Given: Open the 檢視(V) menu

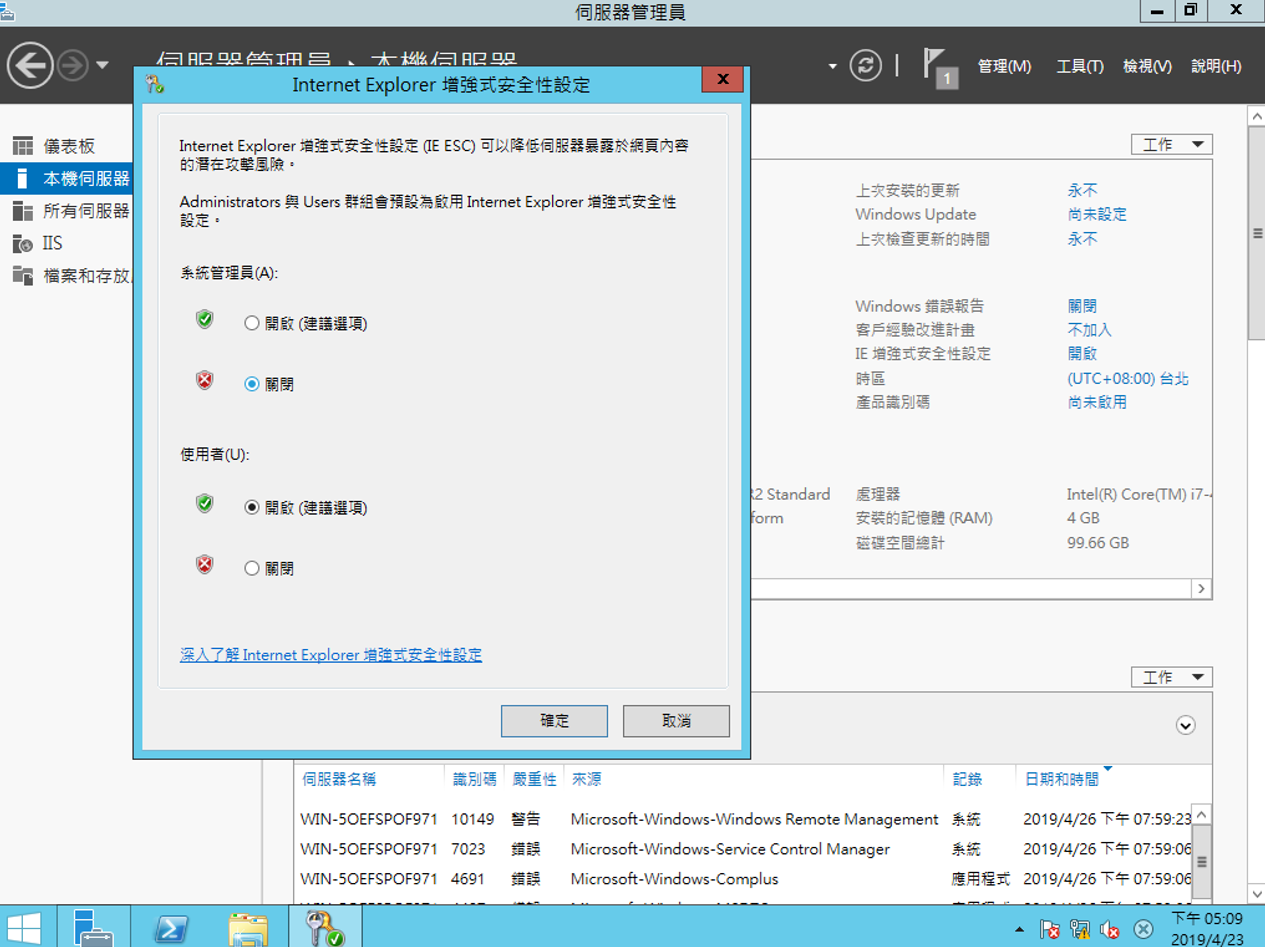Looking at the screenshot, I should [1147, 66].
